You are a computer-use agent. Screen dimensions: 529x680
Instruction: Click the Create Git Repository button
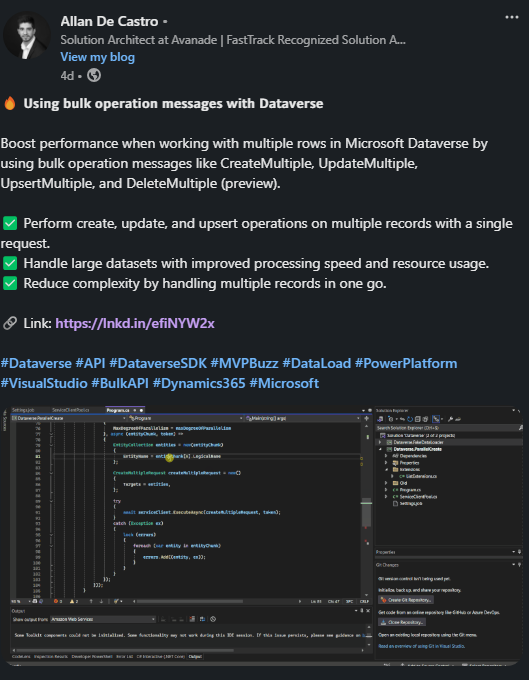pos(406,600)
